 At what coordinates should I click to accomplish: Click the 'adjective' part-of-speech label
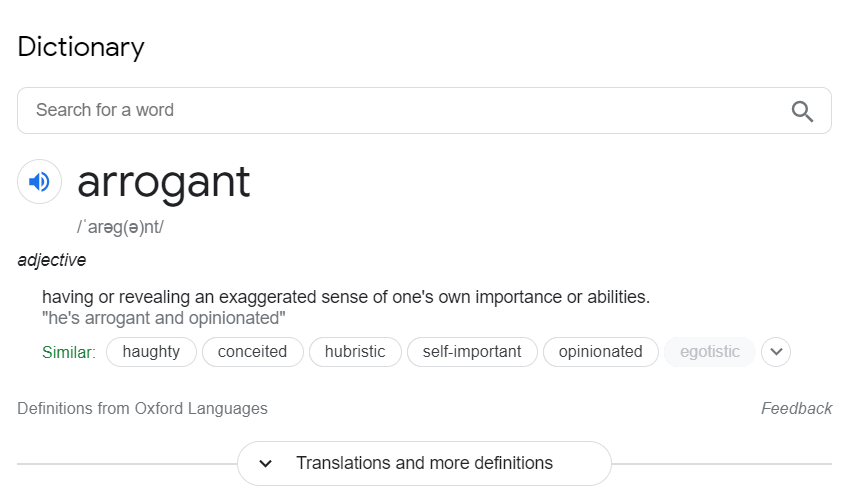[52, 260]
